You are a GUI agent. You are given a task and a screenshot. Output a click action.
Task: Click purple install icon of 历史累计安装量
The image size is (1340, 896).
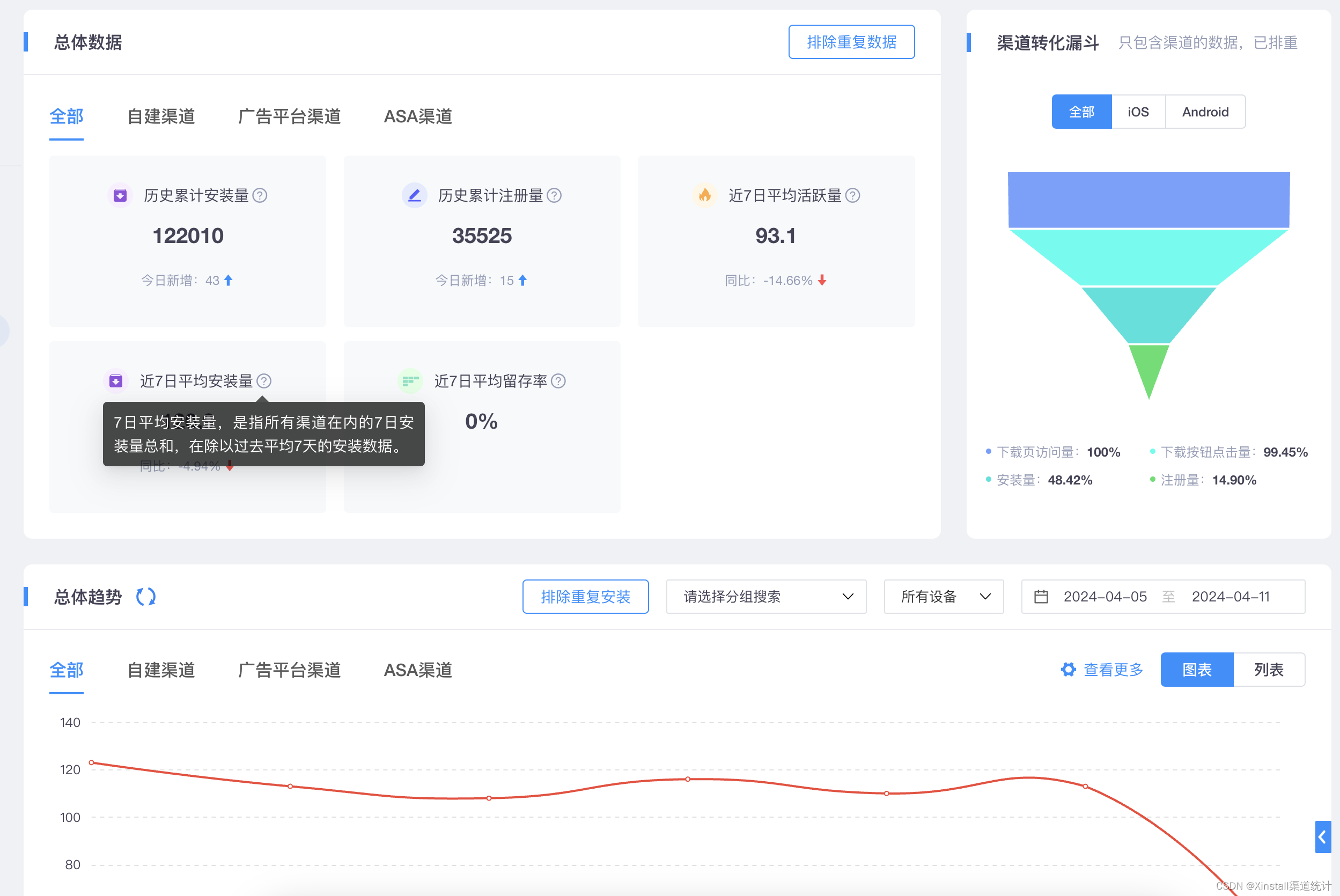[x=120, y=195]
